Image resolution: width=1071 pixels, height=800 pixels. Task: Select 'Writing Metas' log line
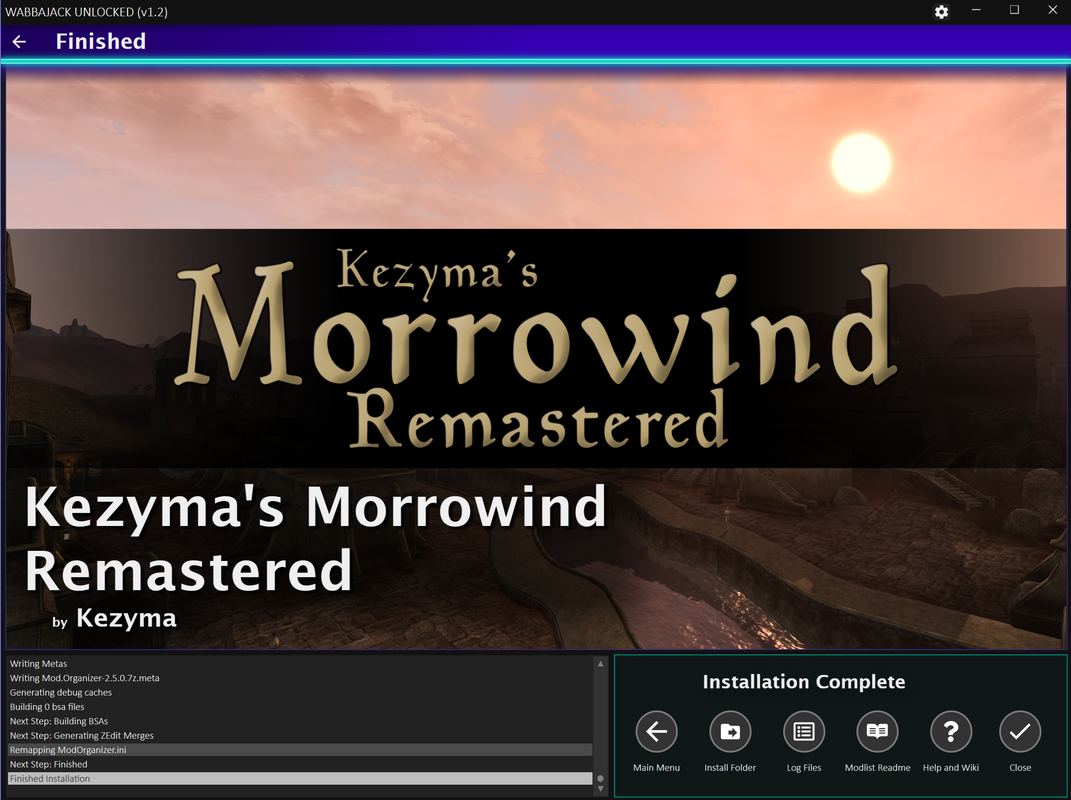click(x=300, y=664)
